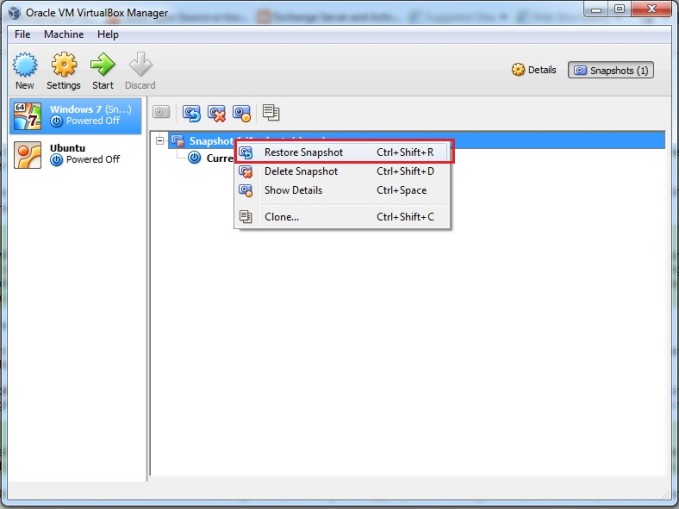Select the Windows 7 VM icon
The image size is (679, 509).
(x=28, y=116)
